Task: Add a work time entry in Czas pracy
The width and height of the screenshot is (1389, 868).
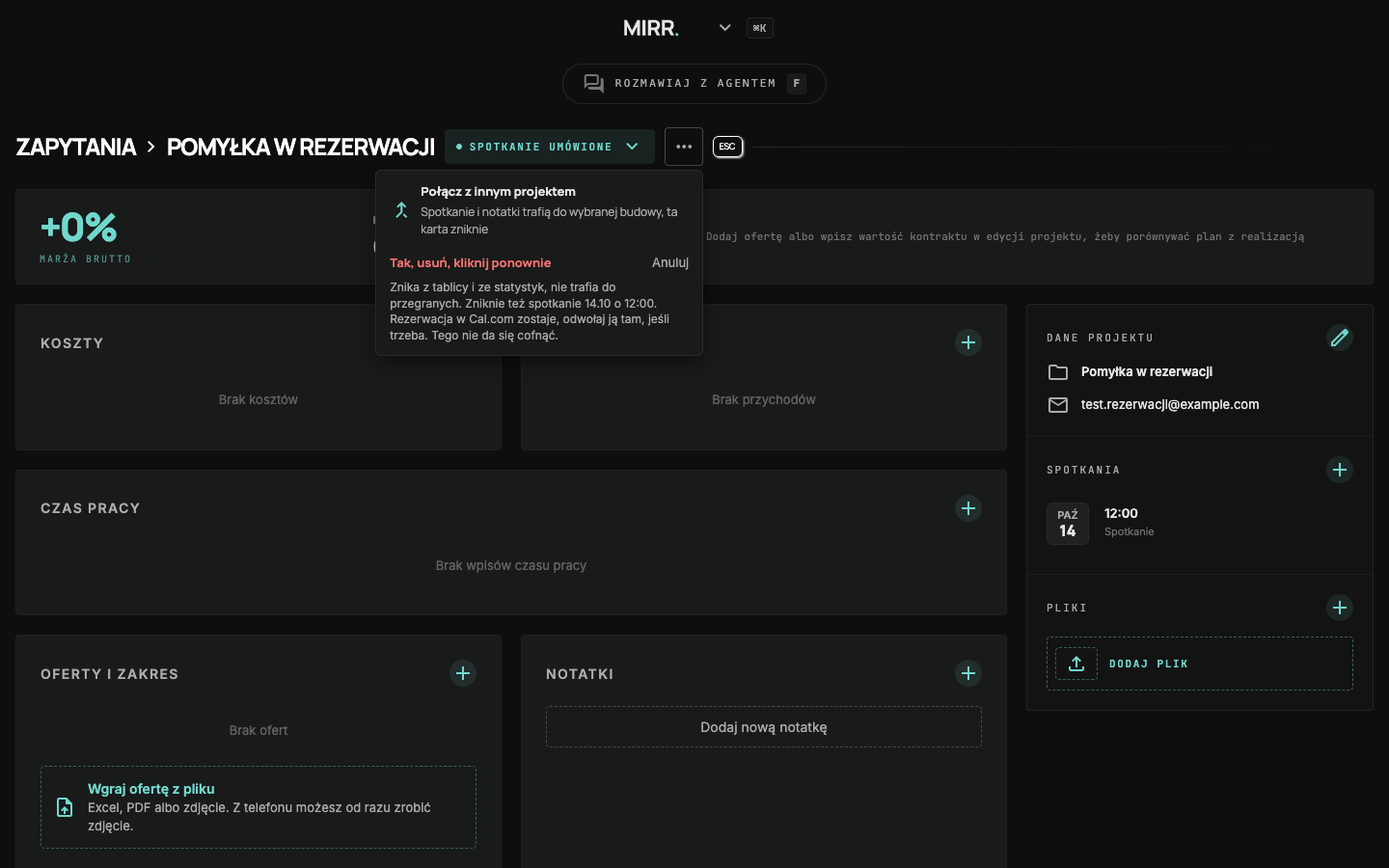Action: tap(968, 508)
